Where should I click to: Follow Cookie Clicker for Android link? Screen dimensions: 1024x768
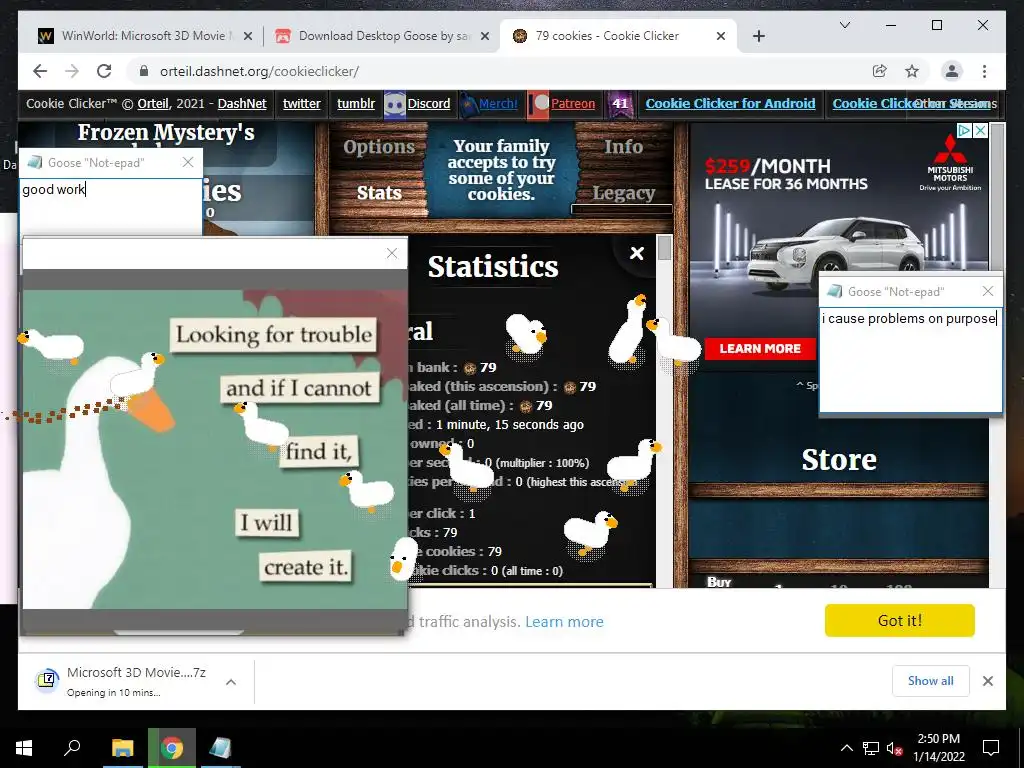(x=730, y=104)
